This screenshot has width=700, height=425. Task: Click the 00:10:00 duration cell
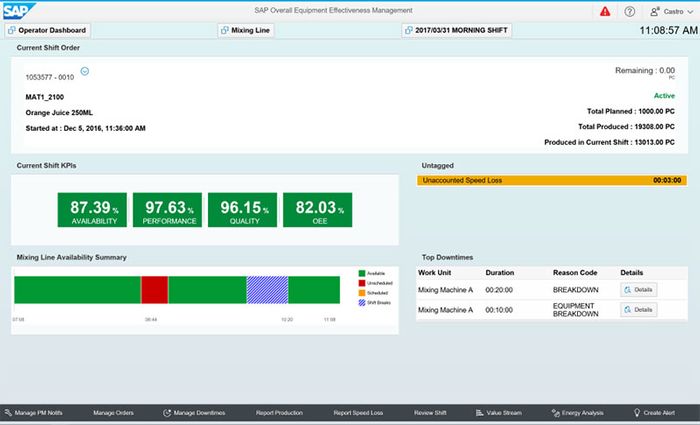click(x=499, y=310)
